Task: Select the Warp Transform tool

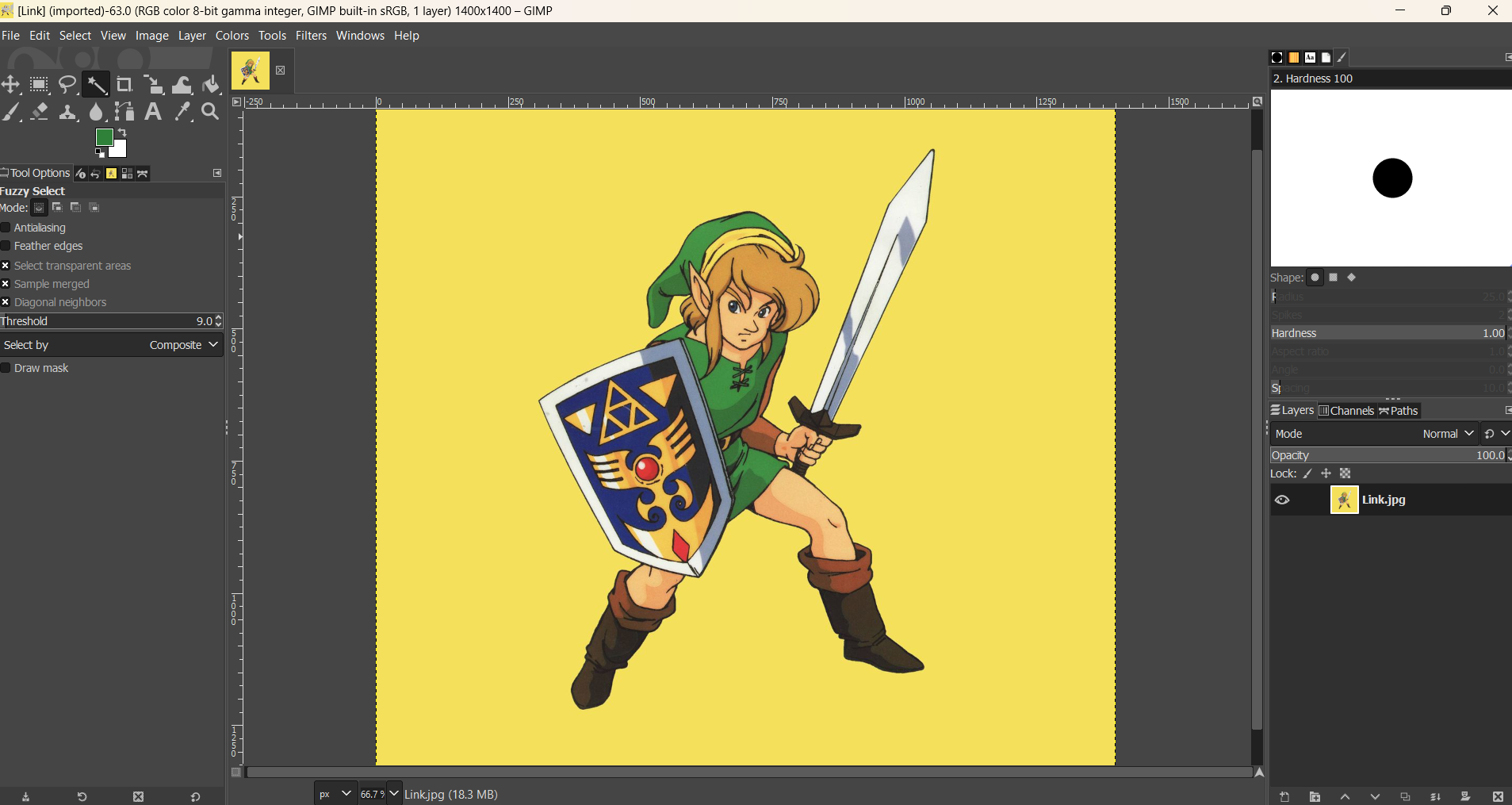Action: pos(182,85)
